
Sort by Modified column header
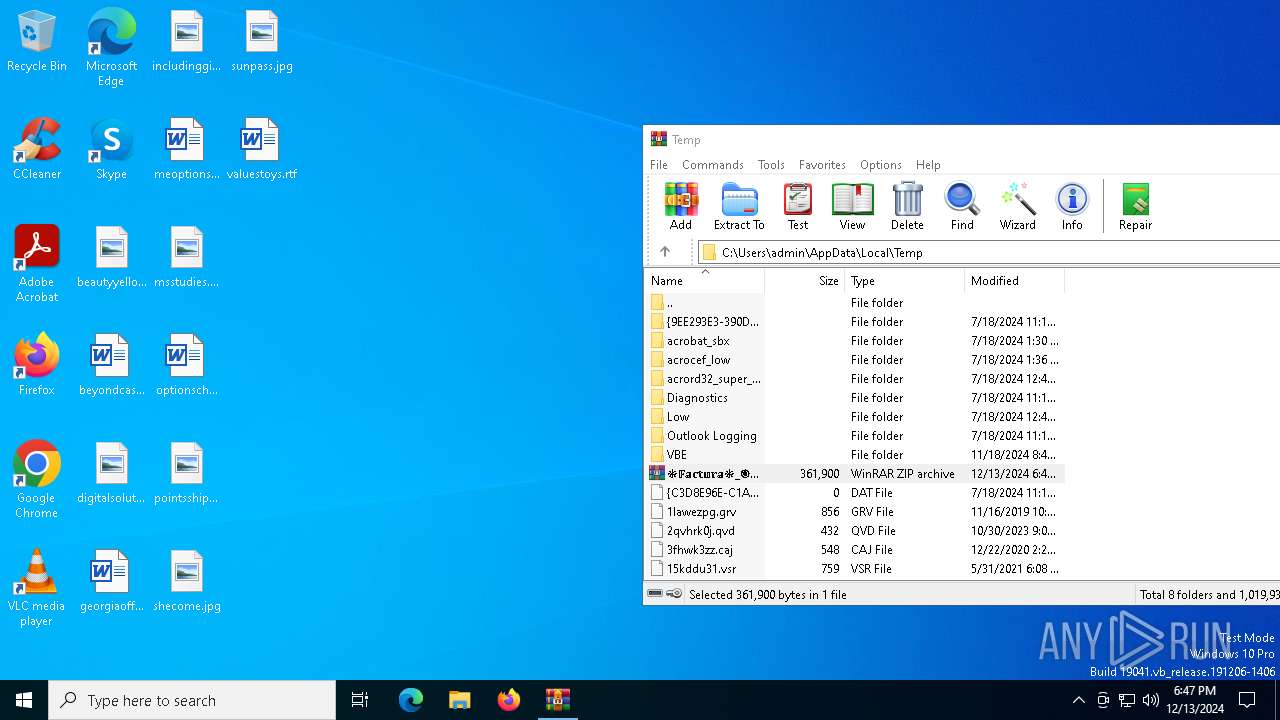[1015, 281]
